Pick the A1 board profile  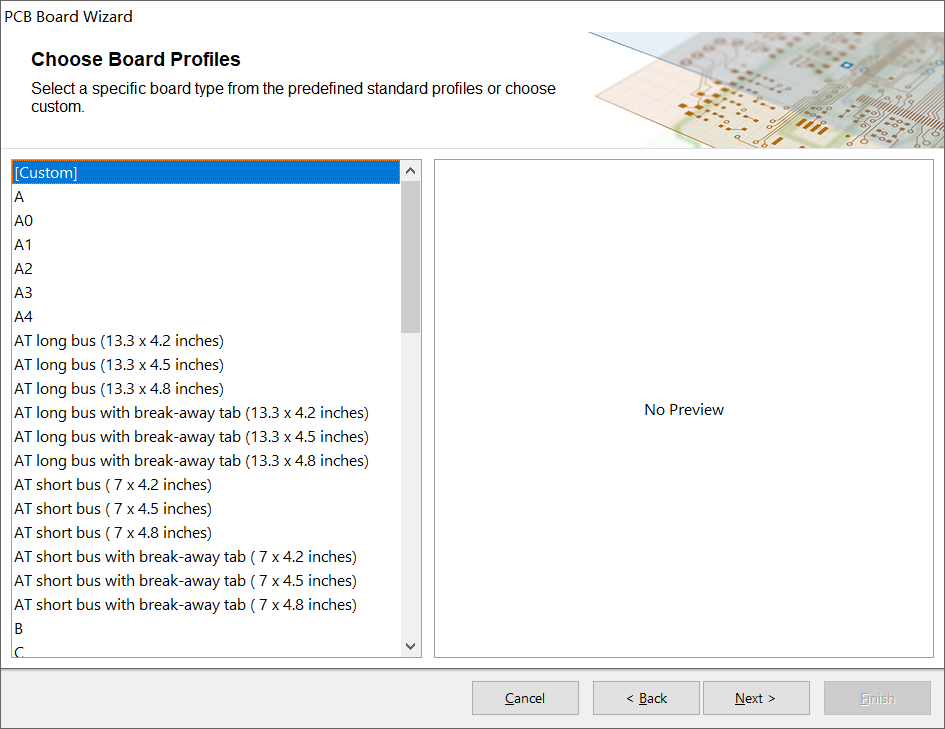[x=206, y=245]
